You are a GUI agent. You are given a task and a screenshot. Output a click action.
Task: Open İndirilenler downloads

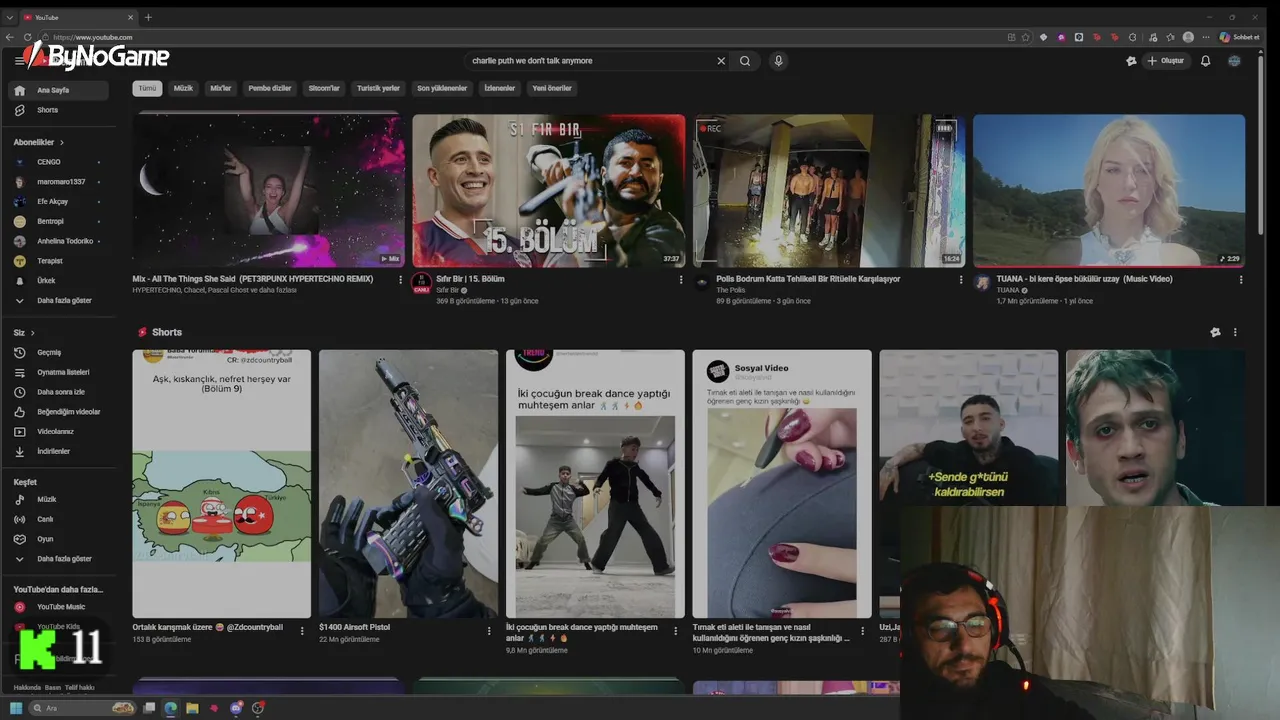click(x=58, y=452)
